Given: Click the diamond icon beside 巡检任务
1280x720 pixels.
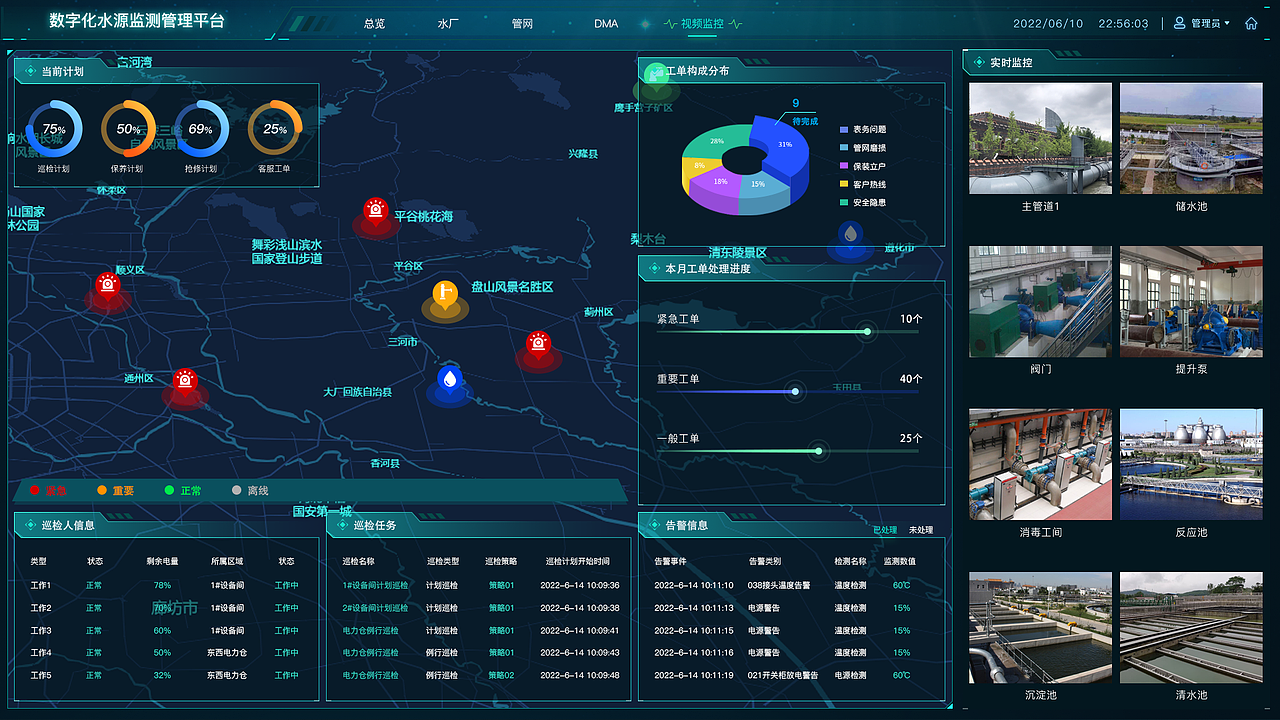Looking at the screenshot, I should pos(342,525).
